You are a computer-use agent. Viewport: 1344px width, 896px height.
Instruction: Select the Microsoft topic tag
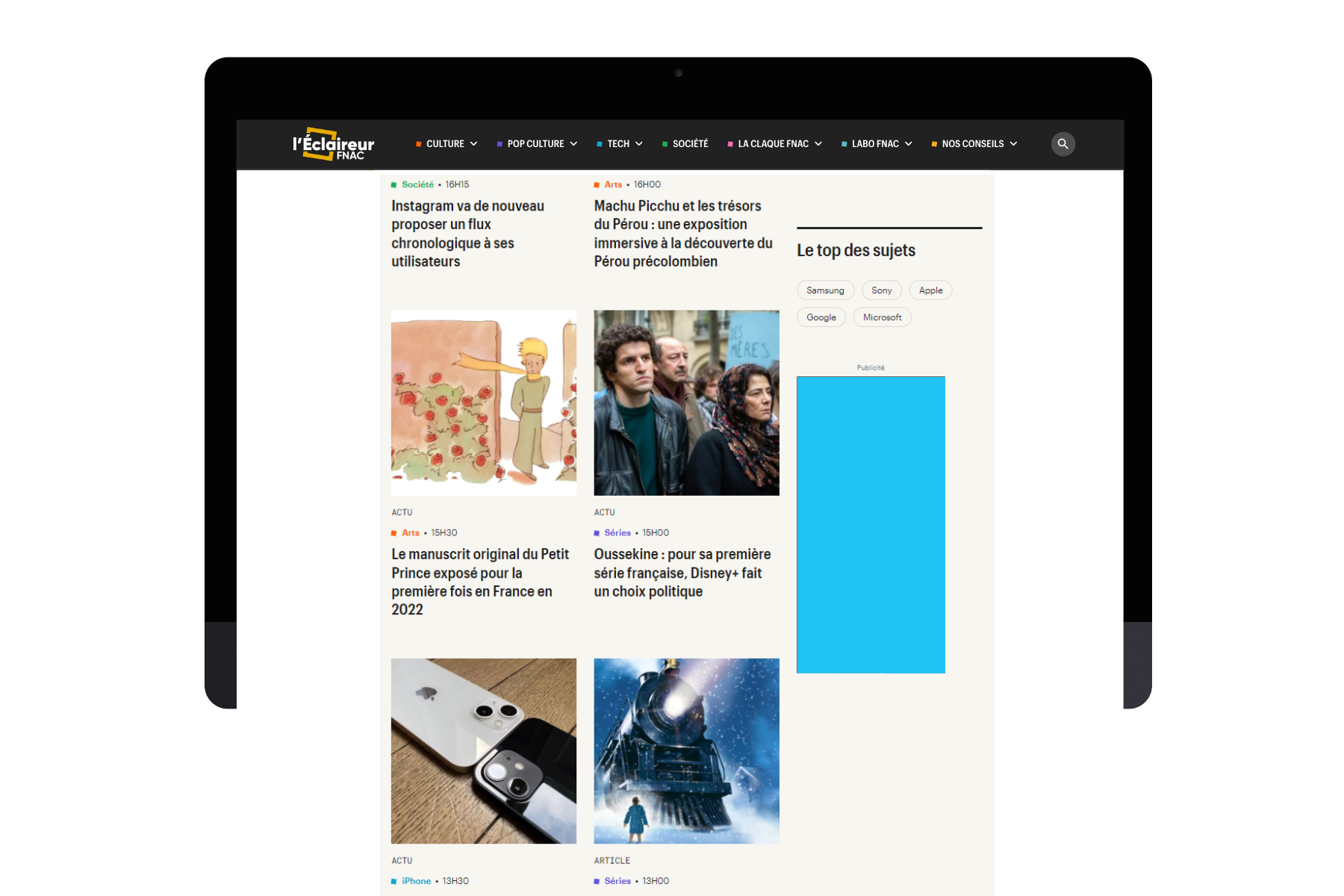point(882,317)
